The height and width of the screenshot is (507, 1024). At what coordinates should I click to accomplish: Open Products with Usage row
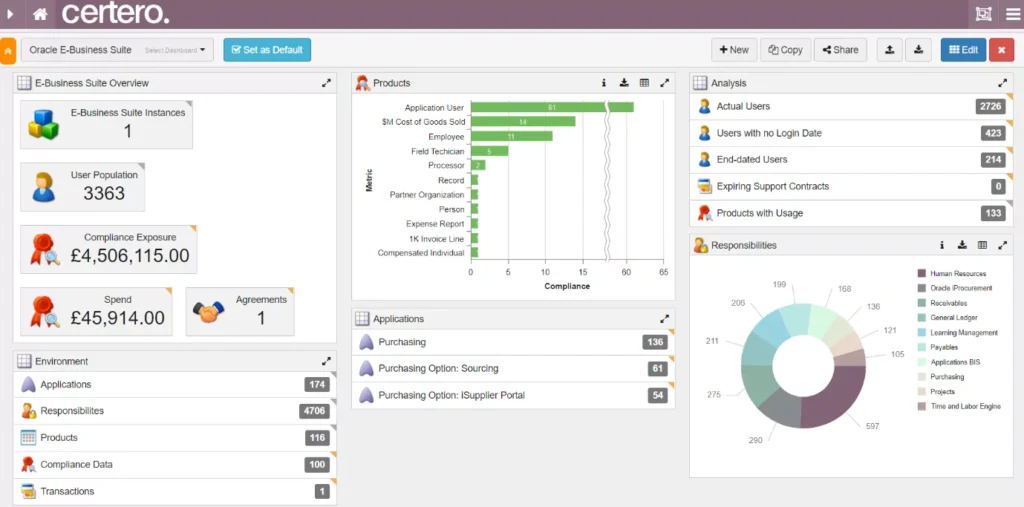pos(851,213)
